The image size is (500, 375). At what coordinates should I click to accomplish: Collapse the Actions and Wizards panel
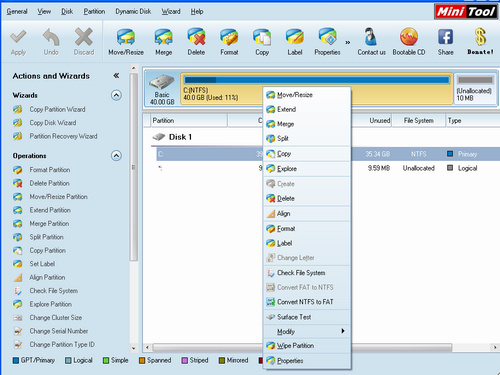[116, 76]
